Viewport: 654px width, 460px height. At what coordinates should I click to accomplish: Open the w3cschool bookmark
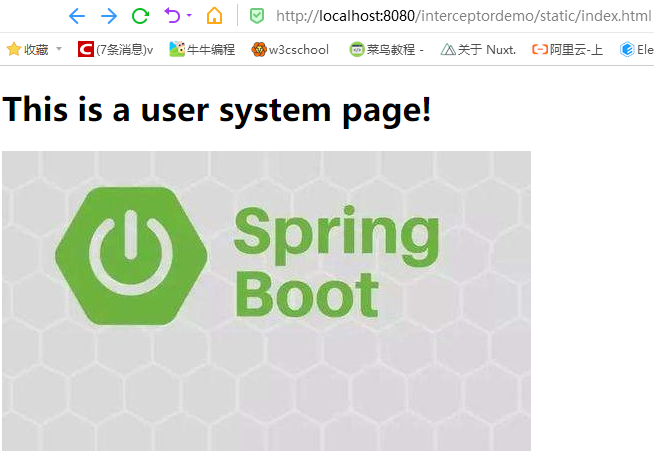[x=290, y=49]
